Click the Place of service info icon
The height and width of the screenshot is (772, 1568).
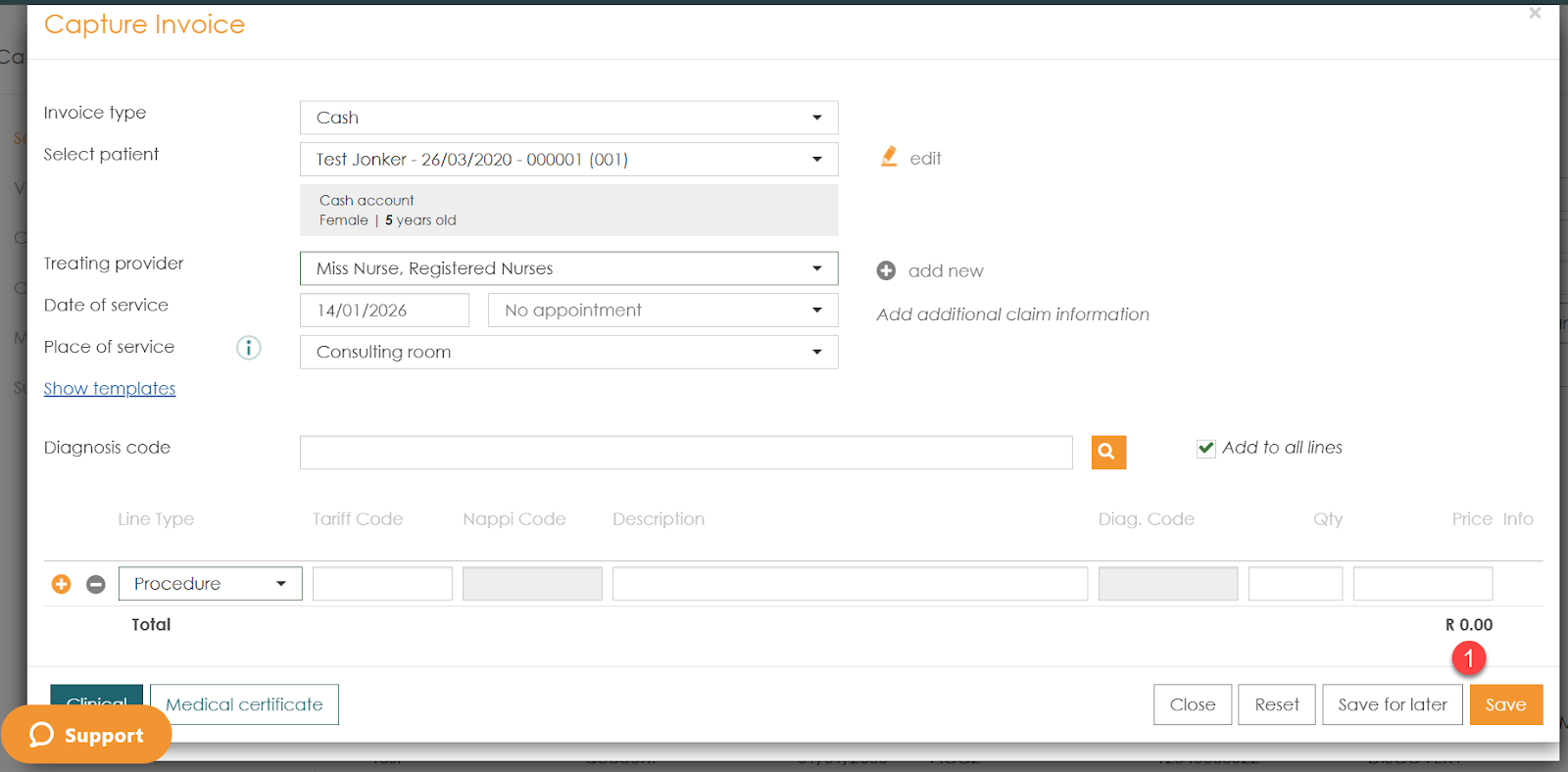[x=249, y=348]
